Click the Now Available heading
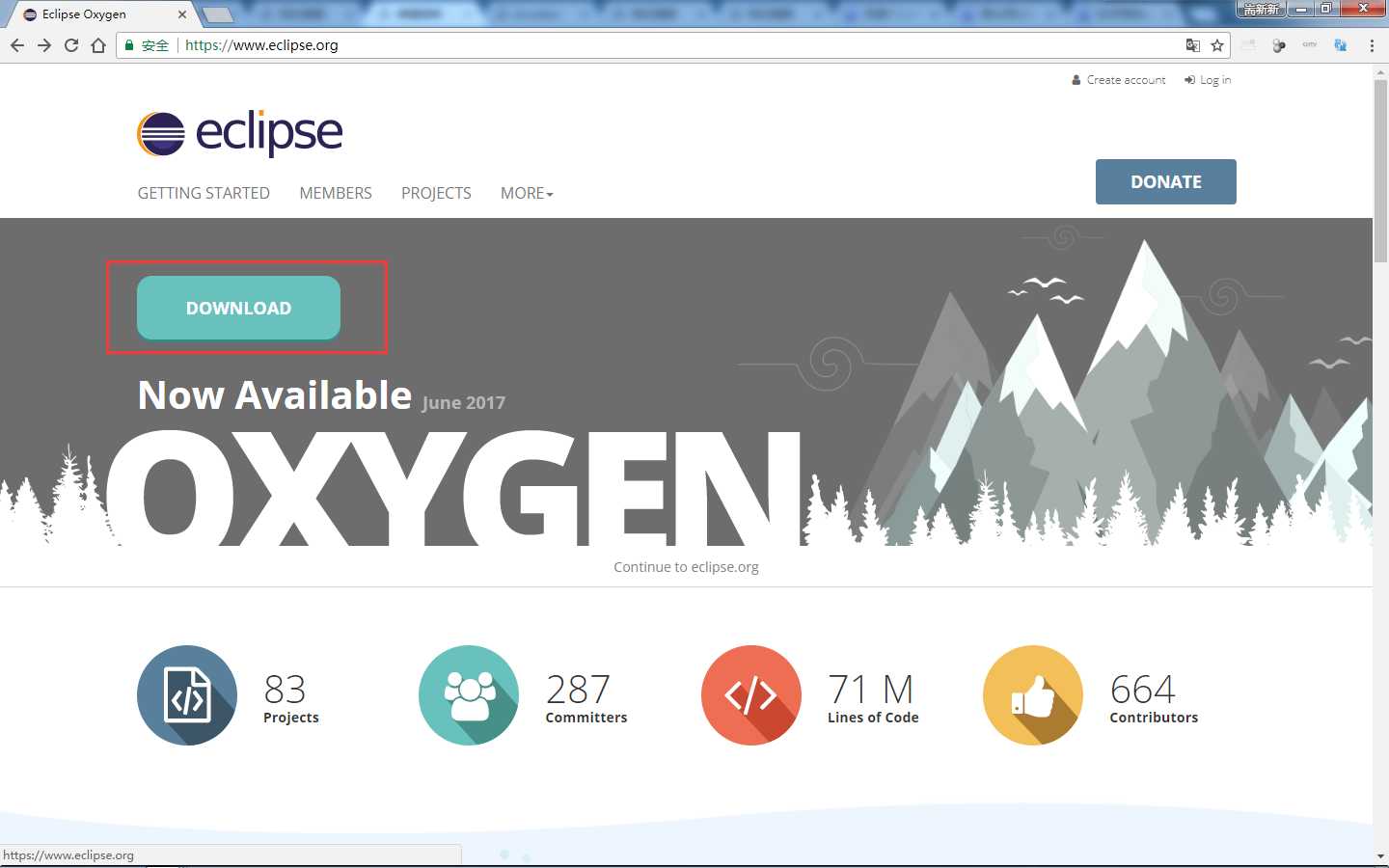Image resolution: width=1389 pixels, height=868 pixels. pyautogui.click(x=275, y=395)
